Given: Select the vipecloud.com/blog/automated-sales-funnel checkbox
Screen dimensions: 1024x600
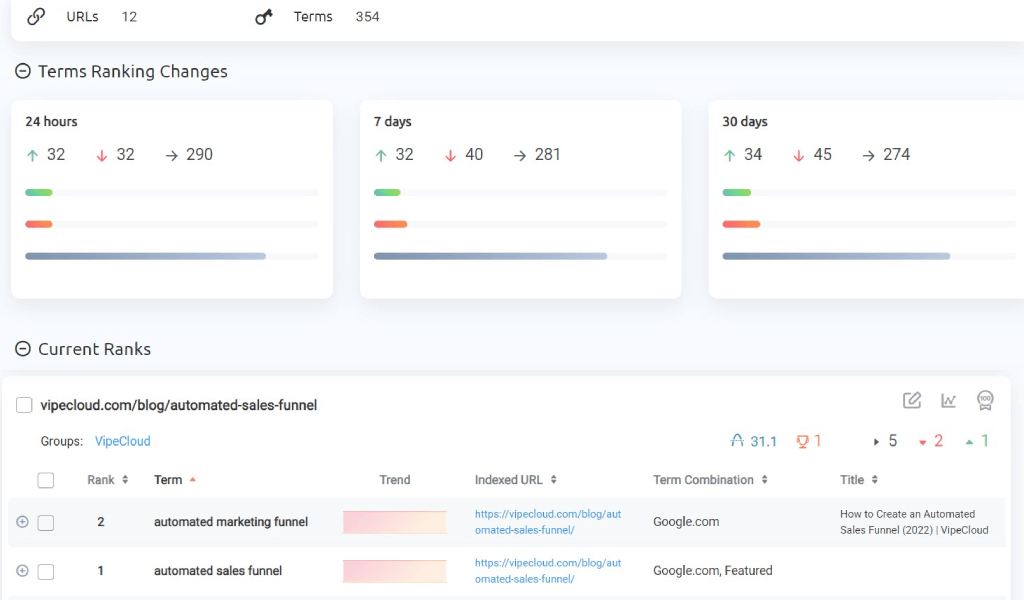Looking at the screenshot, I should pyautogui.click(x=24, y=405).
